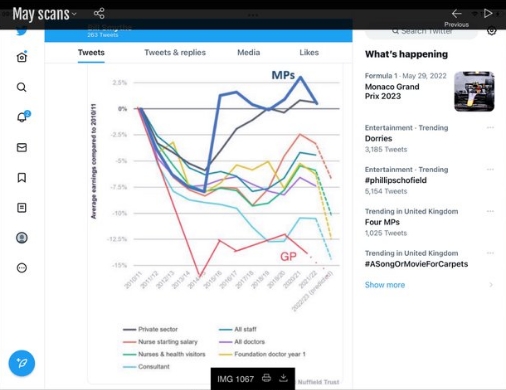Click Private sector legend entry

150,329
